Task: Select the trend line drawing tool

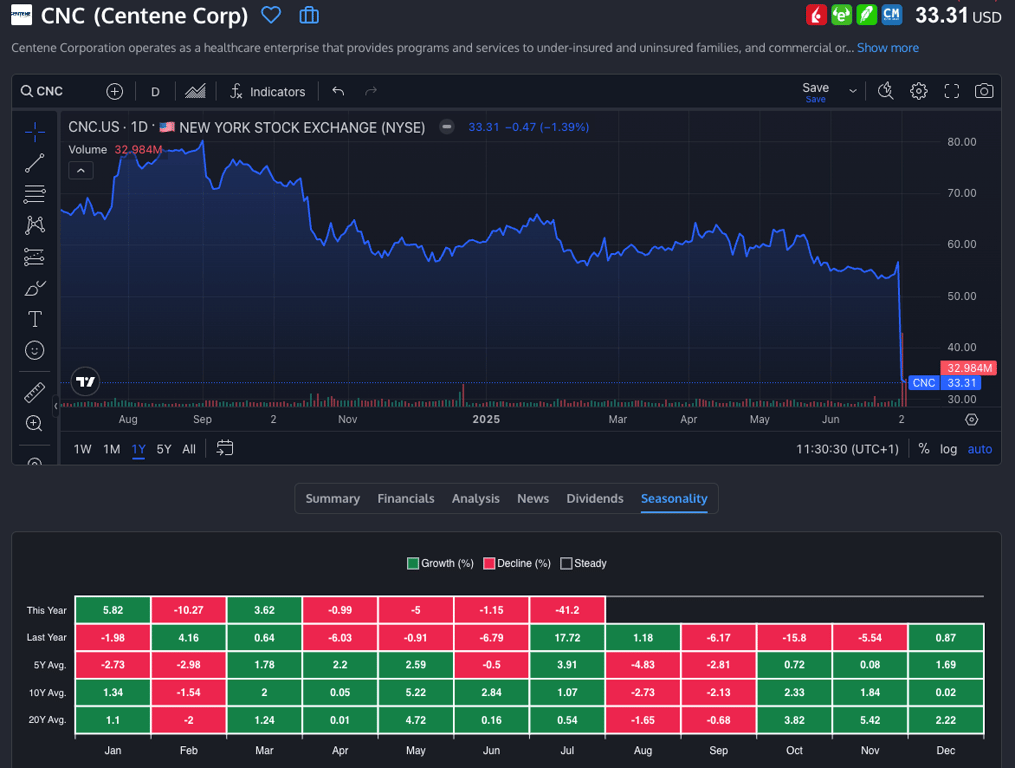Action: (x=35, y=163)
